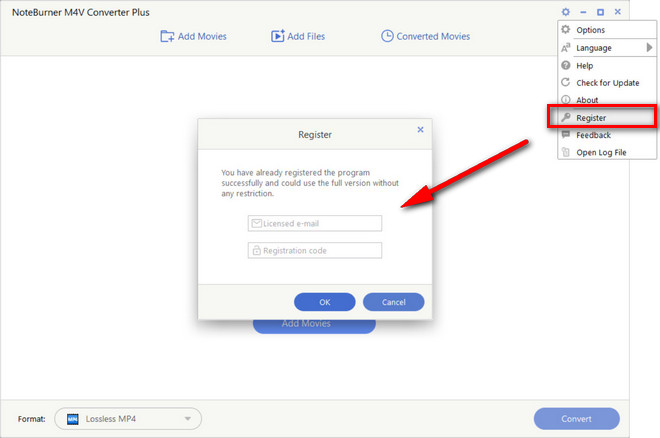The height and width of the screenshot is (438, 660).
Task: Close the NoteBurner window
Action: tap(617, 12)
